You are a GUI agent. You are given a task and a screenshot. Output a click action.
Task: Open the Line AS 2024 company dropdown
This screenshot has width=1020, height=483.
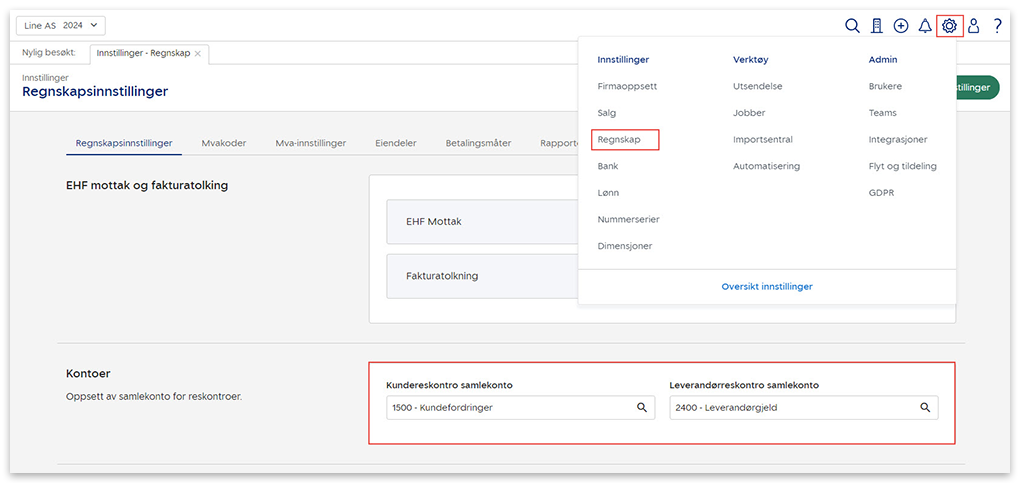(x=61, y=26)
